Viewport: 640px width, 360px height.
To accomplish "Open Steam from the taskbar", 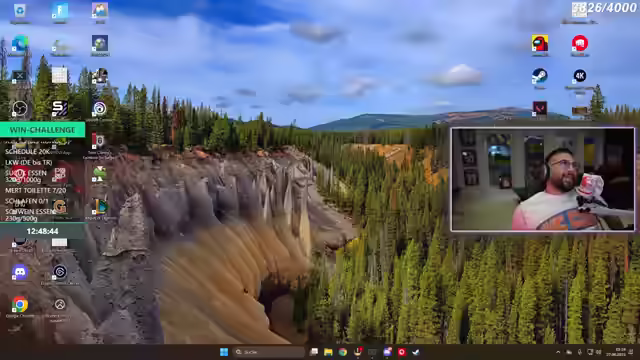I will (x=416, y=352).
